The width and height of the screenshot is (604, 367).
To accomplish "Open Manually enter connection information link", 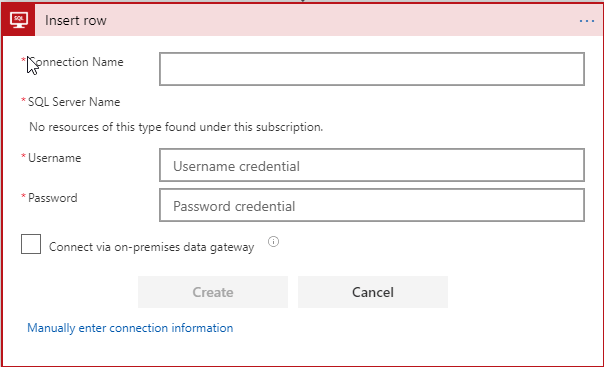I will pyautogui.click(x=130, y=328).
